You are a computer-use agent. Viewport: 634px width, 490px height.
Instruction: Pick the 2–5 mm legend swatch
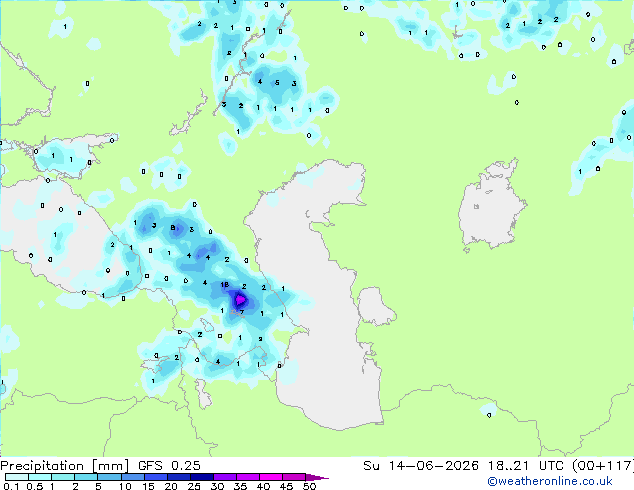pyautogui.click(x=86, y=477)
